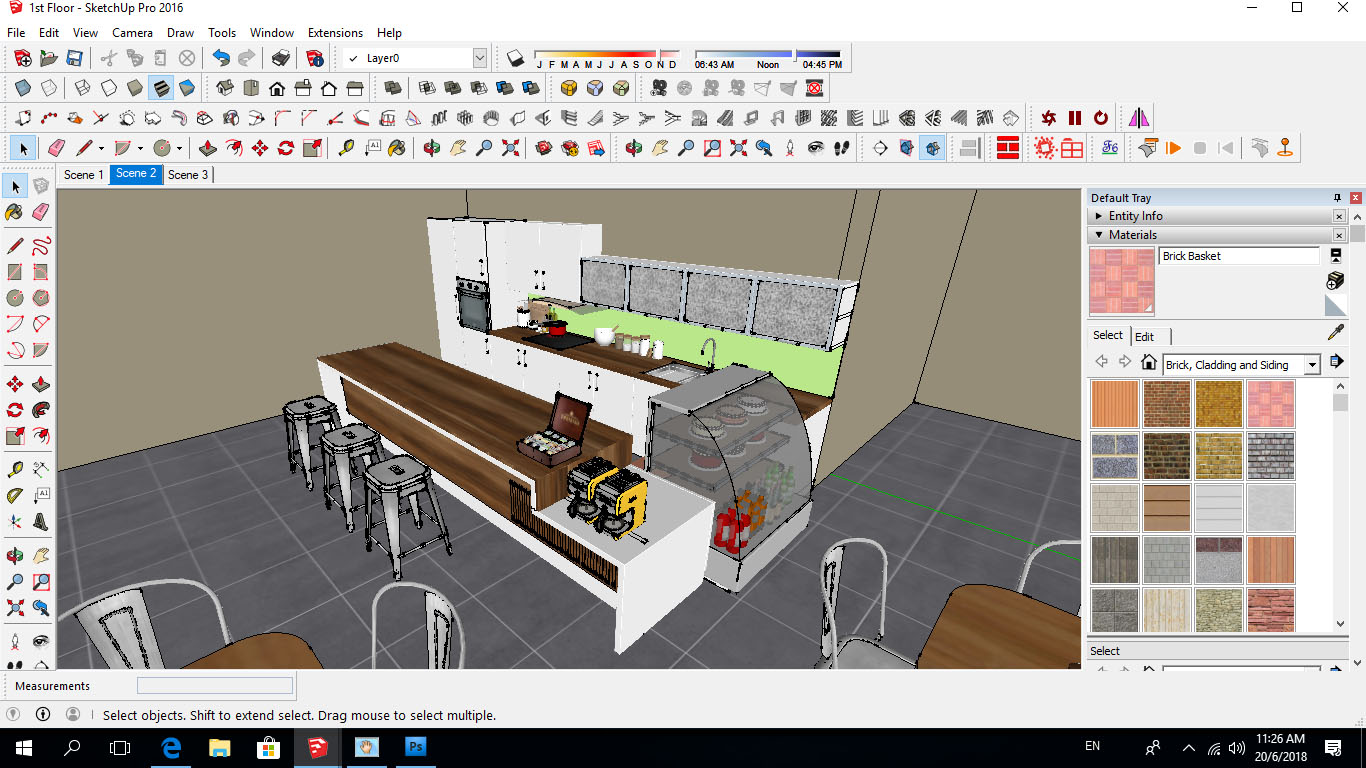The height and width of the screenshot is (768, 1366).
Task: Expand the Entity Info panel
Action: 1098,216
